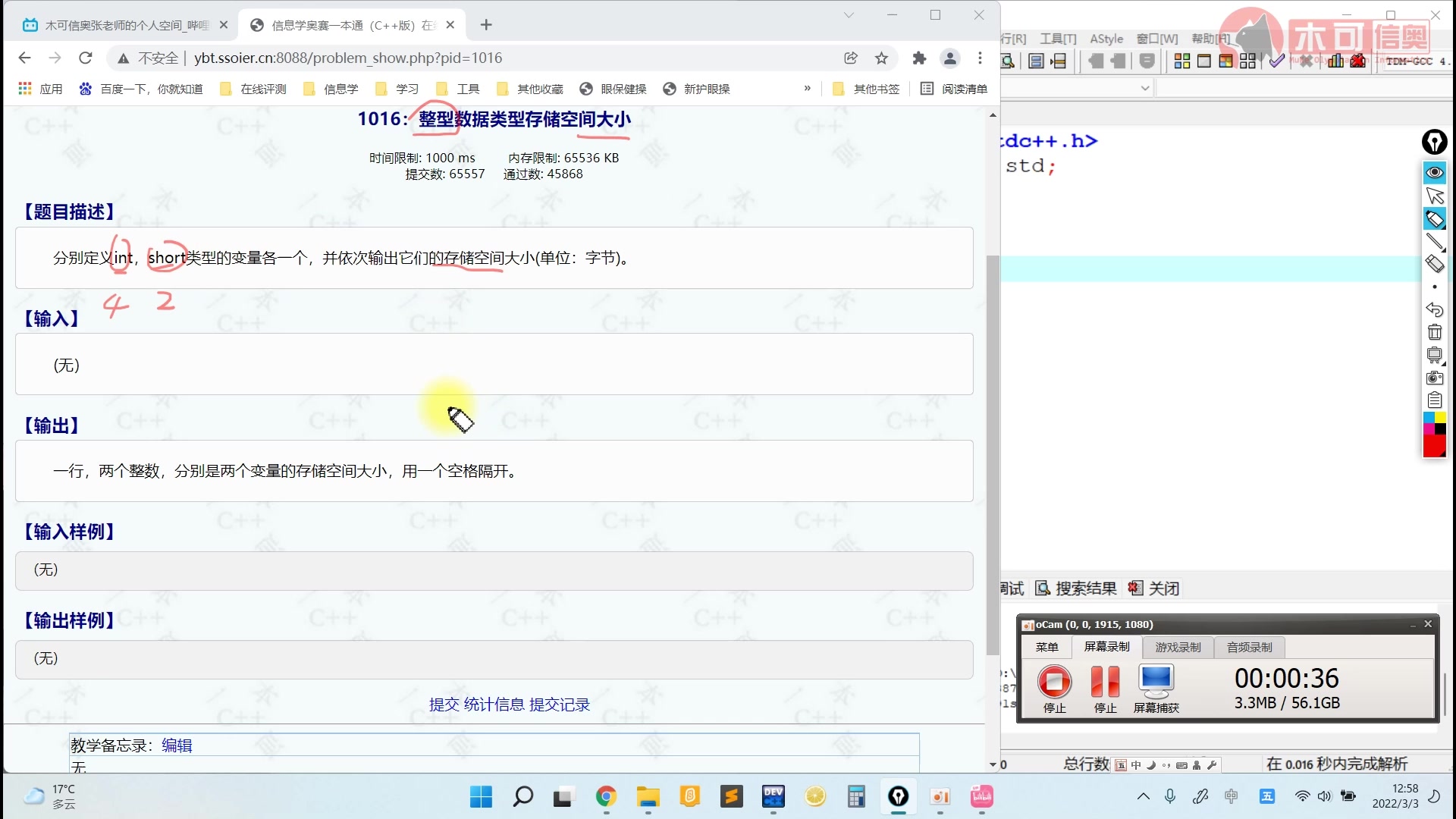Screen dimensions: 1456x819
Task: Launch Dev-C++ from the taskbar
Action: coord(773,798)
